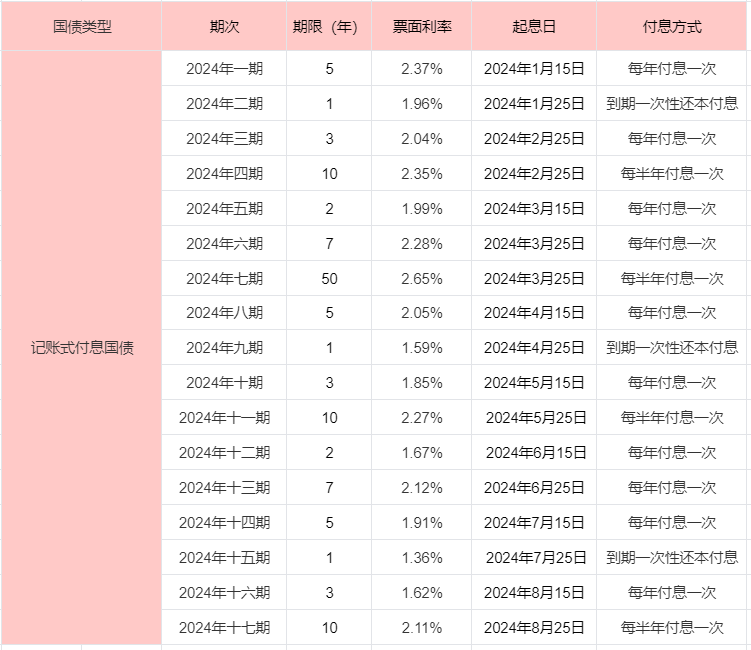Image resolution: width=751 pixels, height=650 pixels.
Task: Select cell 2024年四期
Action: 224,173
